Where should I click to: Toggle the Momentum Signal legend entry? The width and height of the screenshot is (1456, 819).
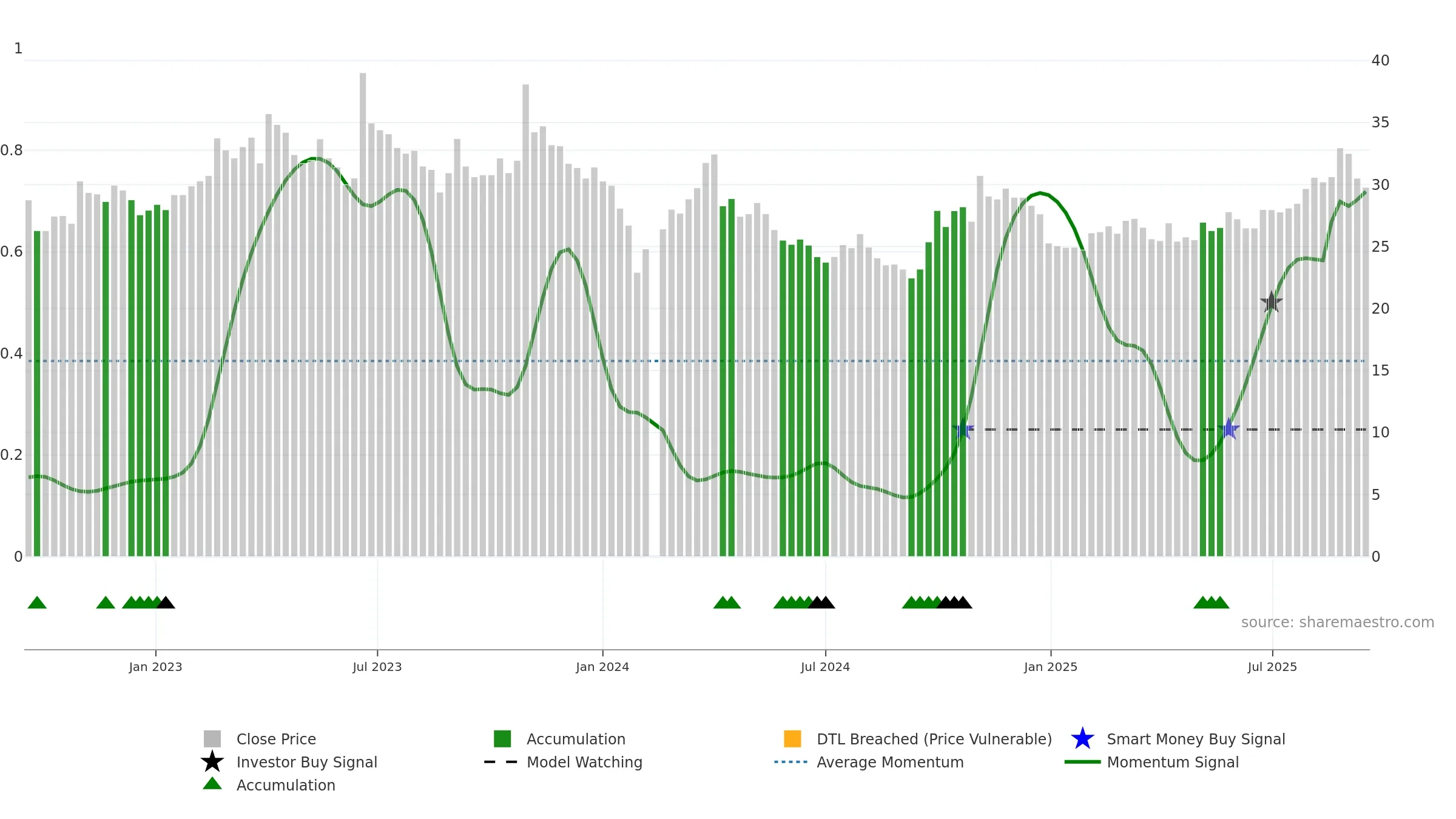pyautogui.click(x=1151, y=762)
